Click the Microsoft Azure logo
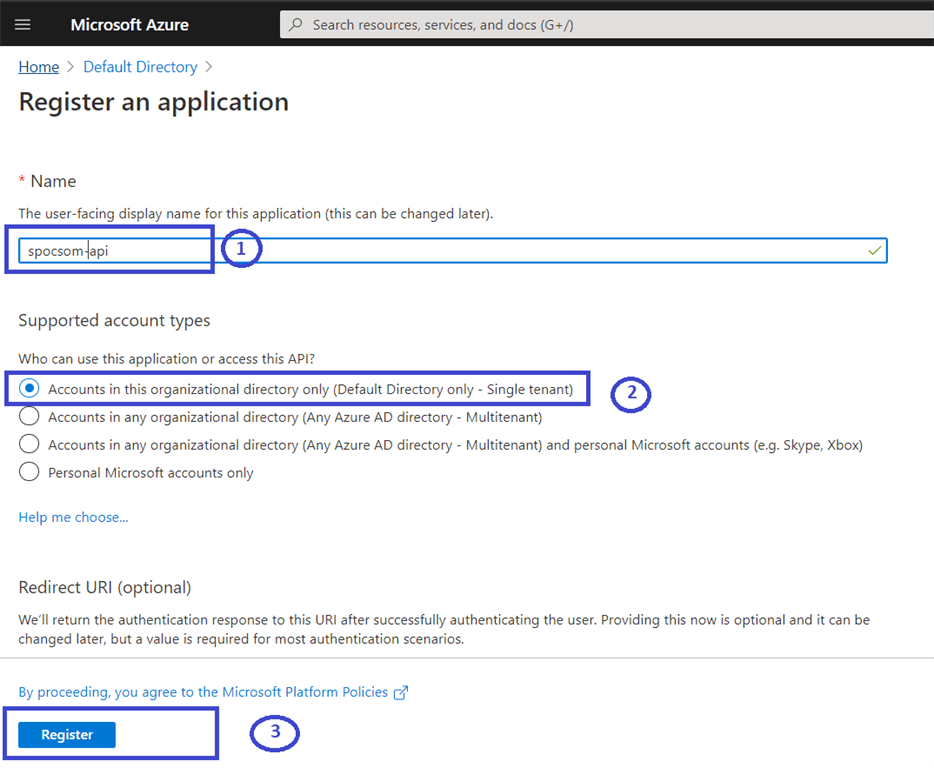Viewport: 934px width, 768px height. click(128, 24)
